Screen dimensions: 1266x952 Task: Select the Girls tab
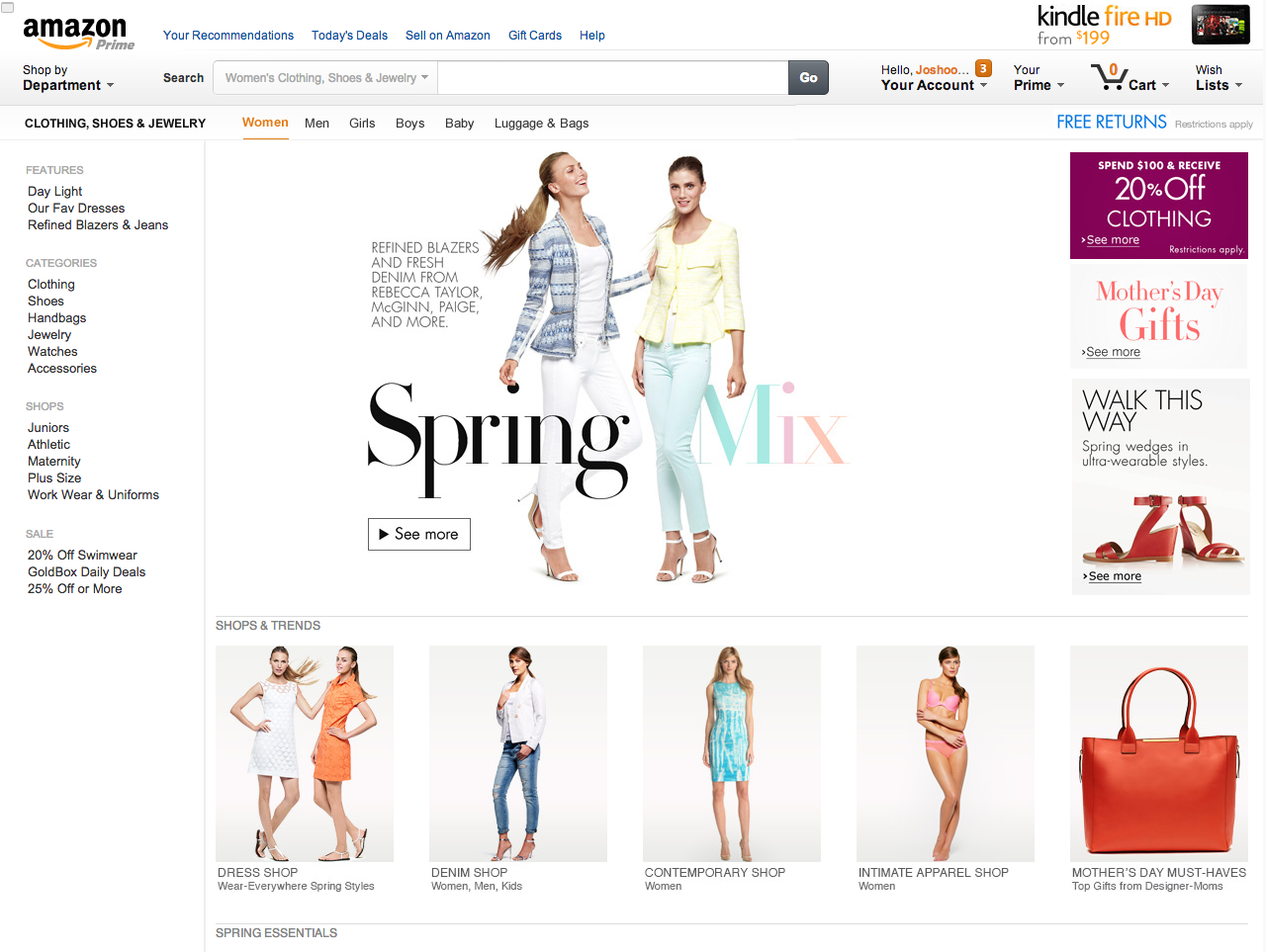click(362, 124)
